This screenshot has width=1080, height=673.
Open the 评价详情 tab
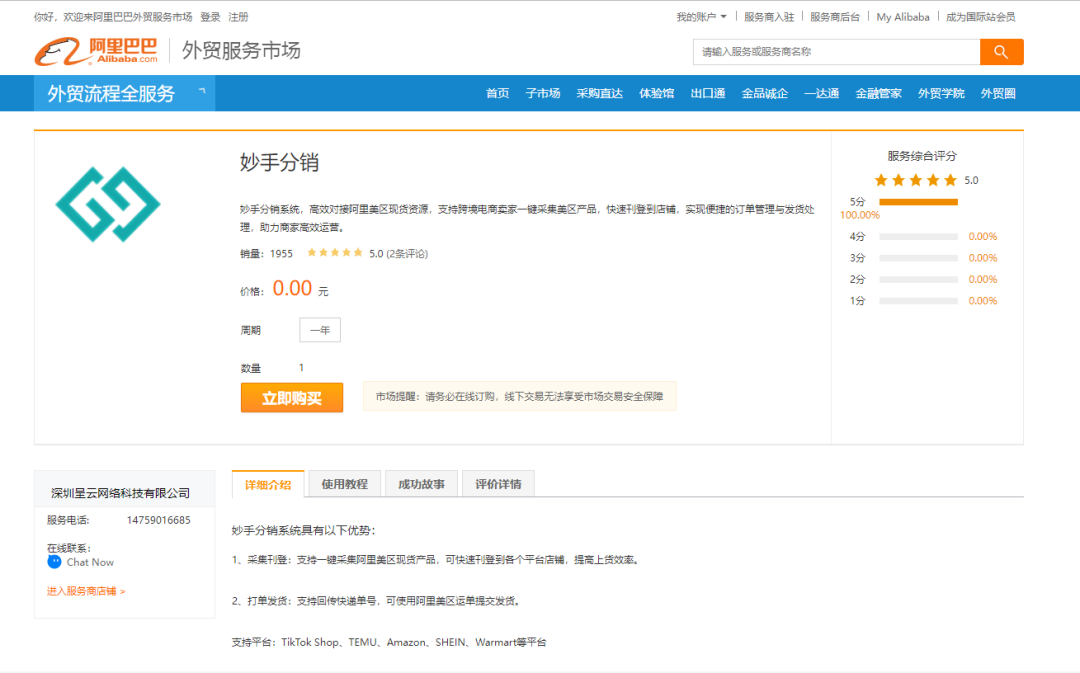[498, 482]
